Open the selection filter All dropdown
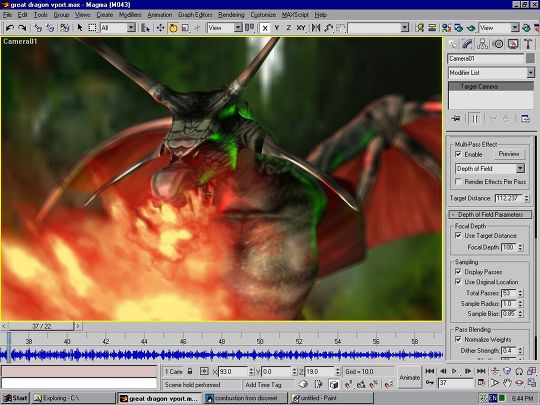The height and width of the screenshot is (405, 540). pyautogui.click(x=131, y=28)
